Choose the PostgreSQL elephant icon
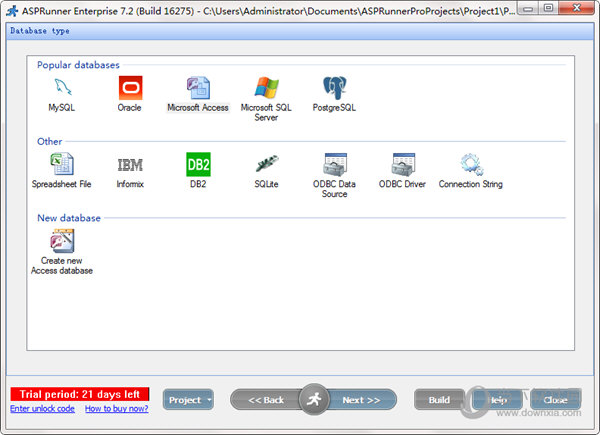Image resolution: width=600 pixels, height=435 pixels. 334,88
